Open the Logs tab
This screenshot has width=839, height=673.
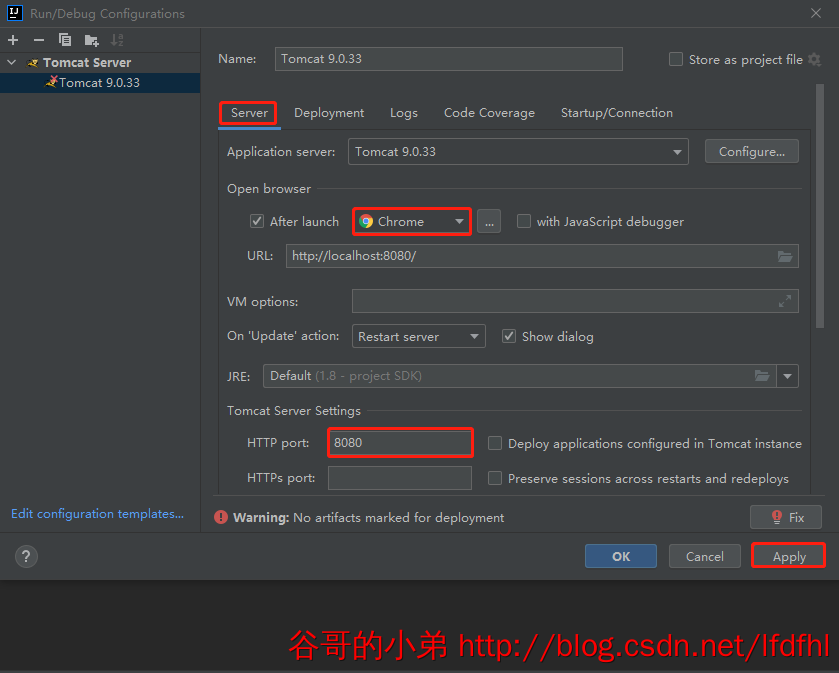coord(403,113)
